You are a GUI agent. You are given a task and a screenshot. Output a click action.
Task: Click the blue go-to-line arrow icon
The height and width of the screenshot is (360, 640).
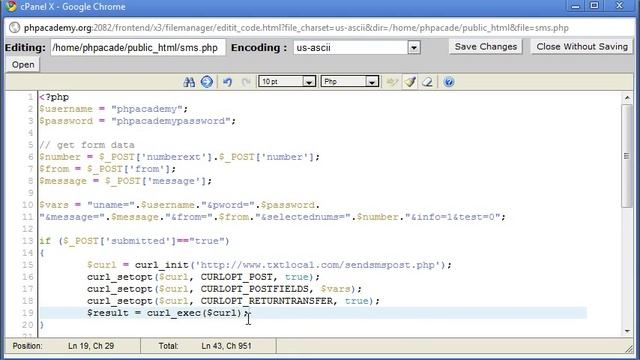pos(207,82)
